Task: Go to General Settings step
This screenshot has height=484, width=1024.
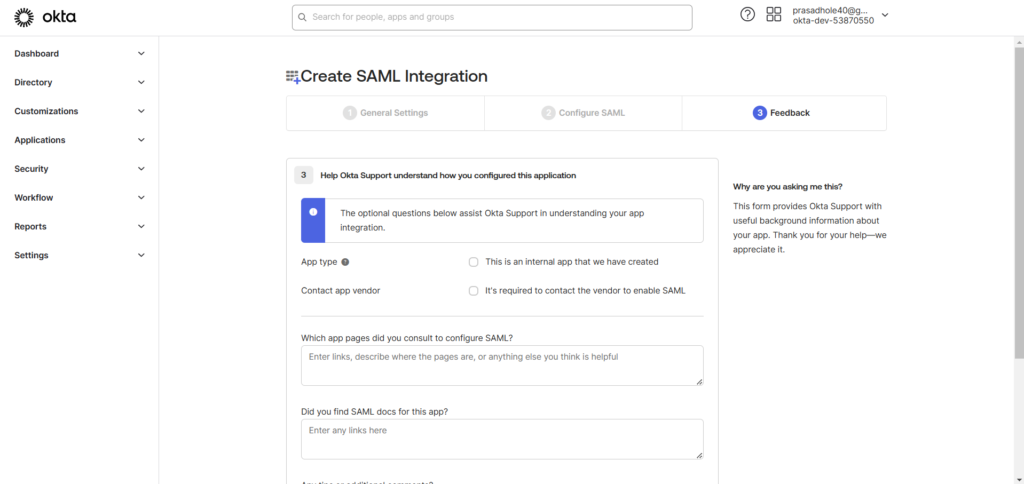Action: pos(385,113)
